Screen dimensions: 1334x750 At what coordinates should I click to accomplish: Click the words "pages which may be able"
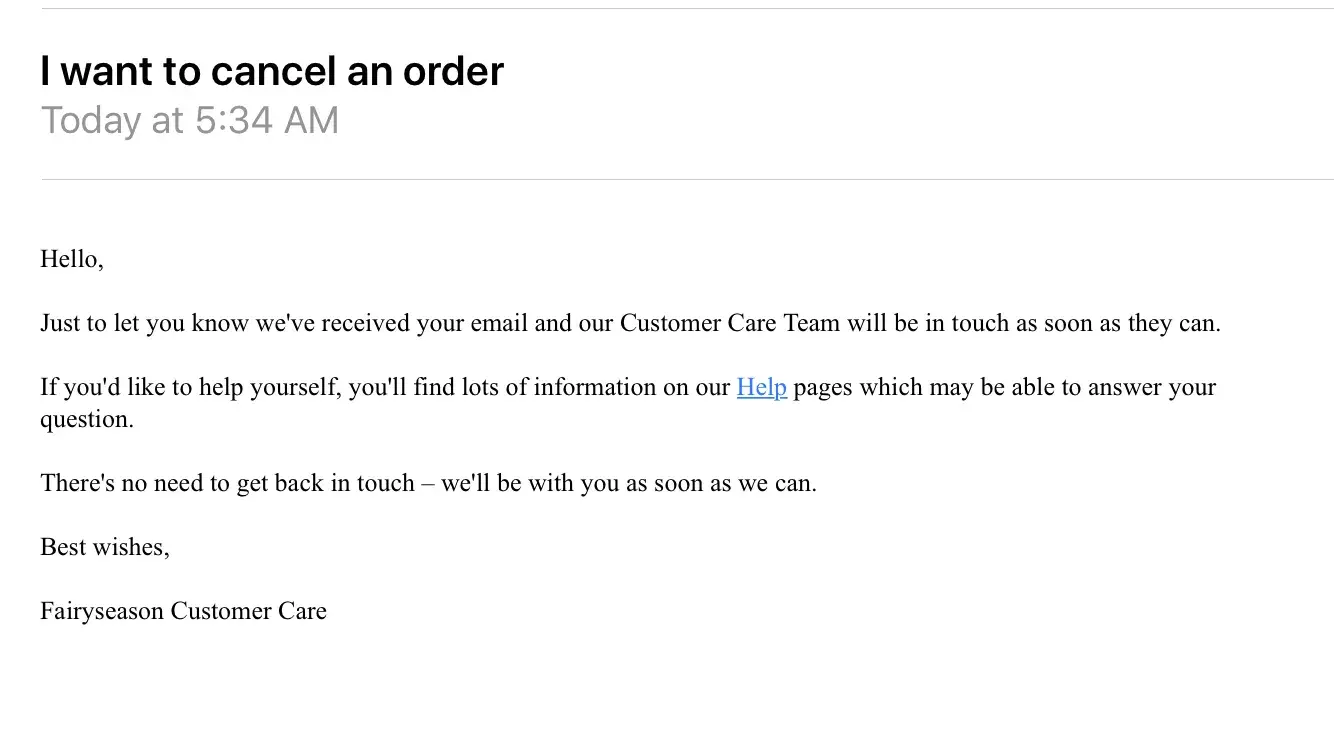click(x=908, y=388)
